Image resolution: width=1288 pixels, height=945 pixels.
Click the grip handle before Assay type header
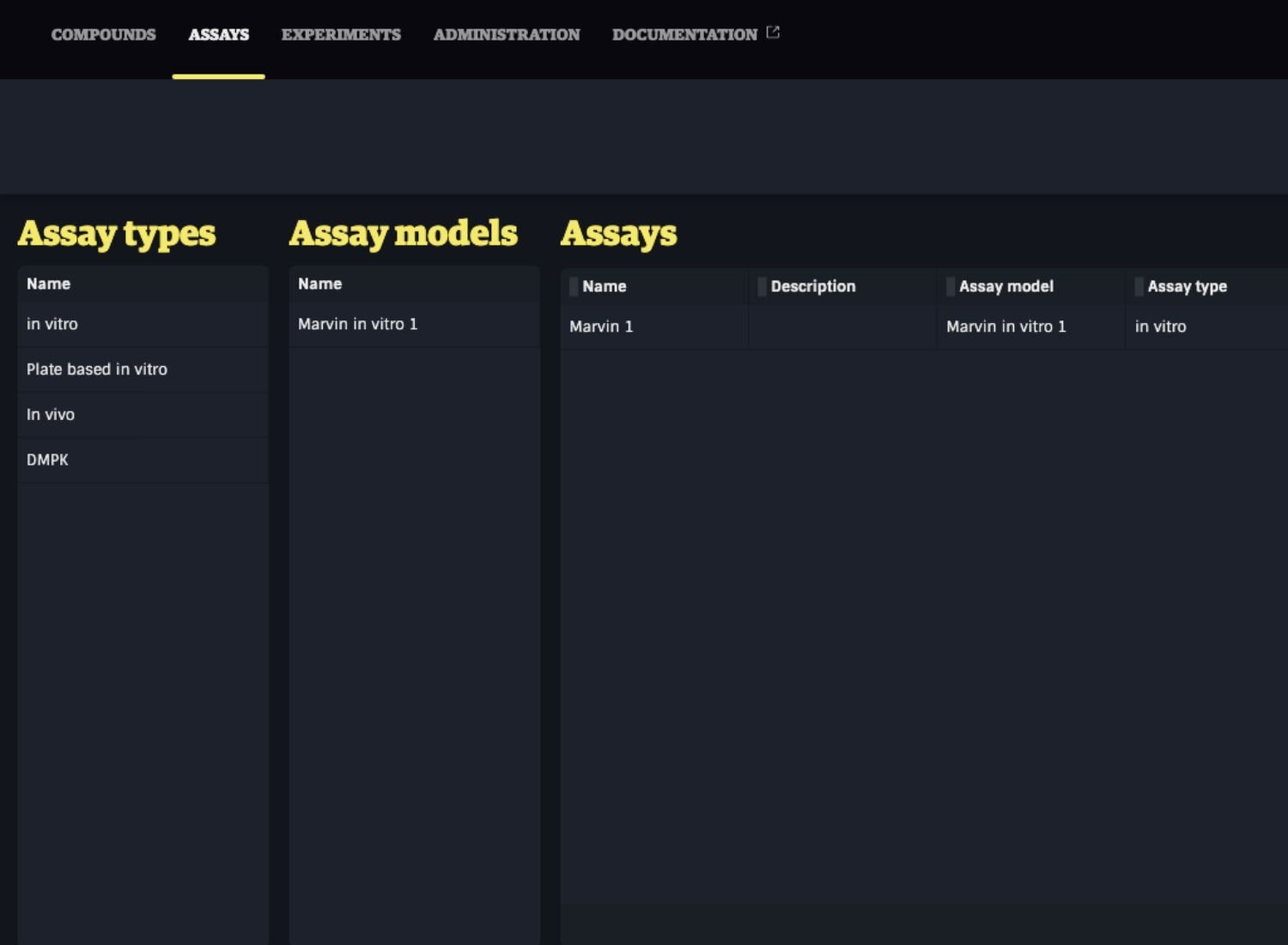(1139, 287)
